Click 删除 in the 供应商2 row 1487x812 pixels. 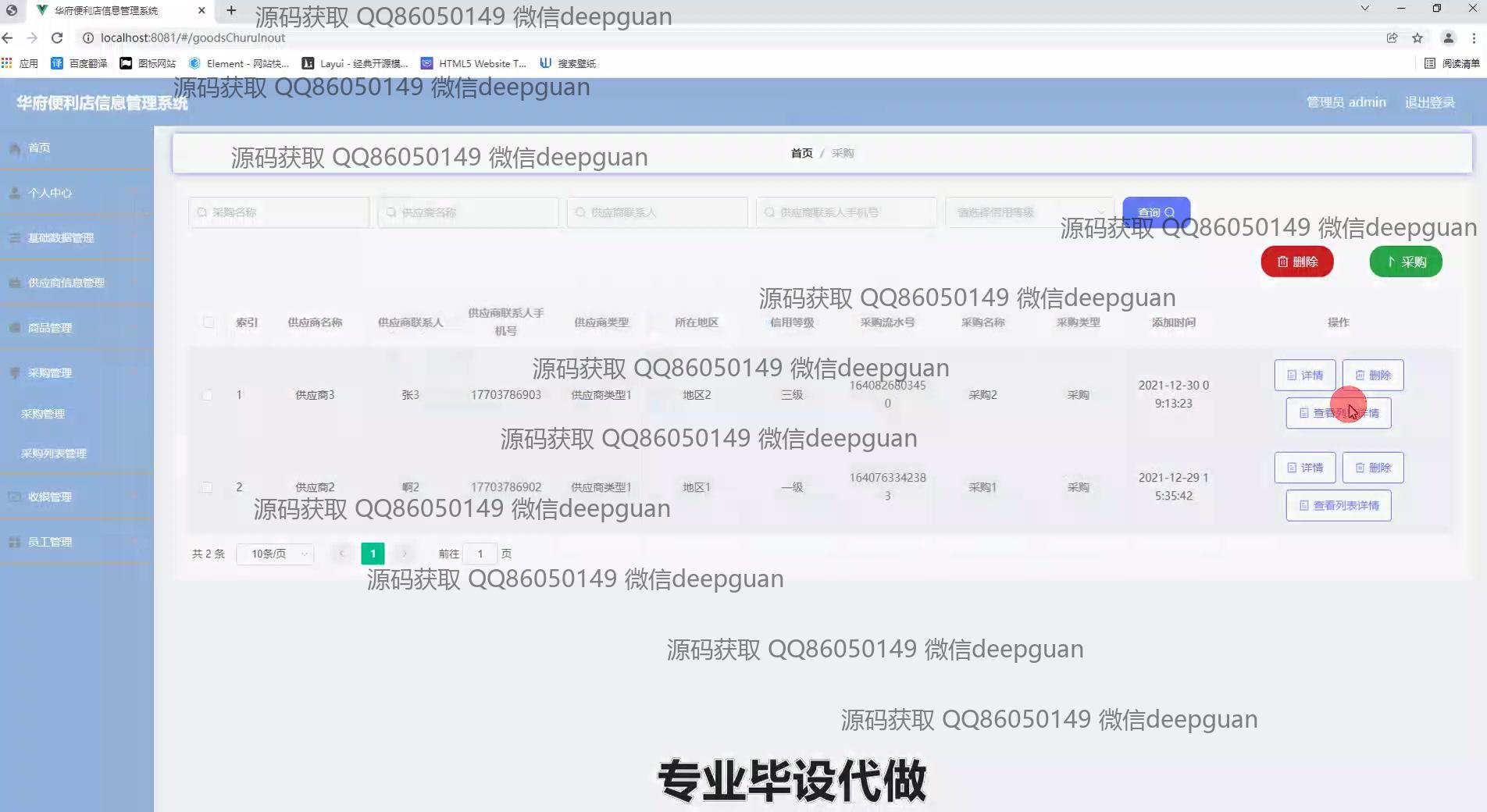(x=1373, y=468)
